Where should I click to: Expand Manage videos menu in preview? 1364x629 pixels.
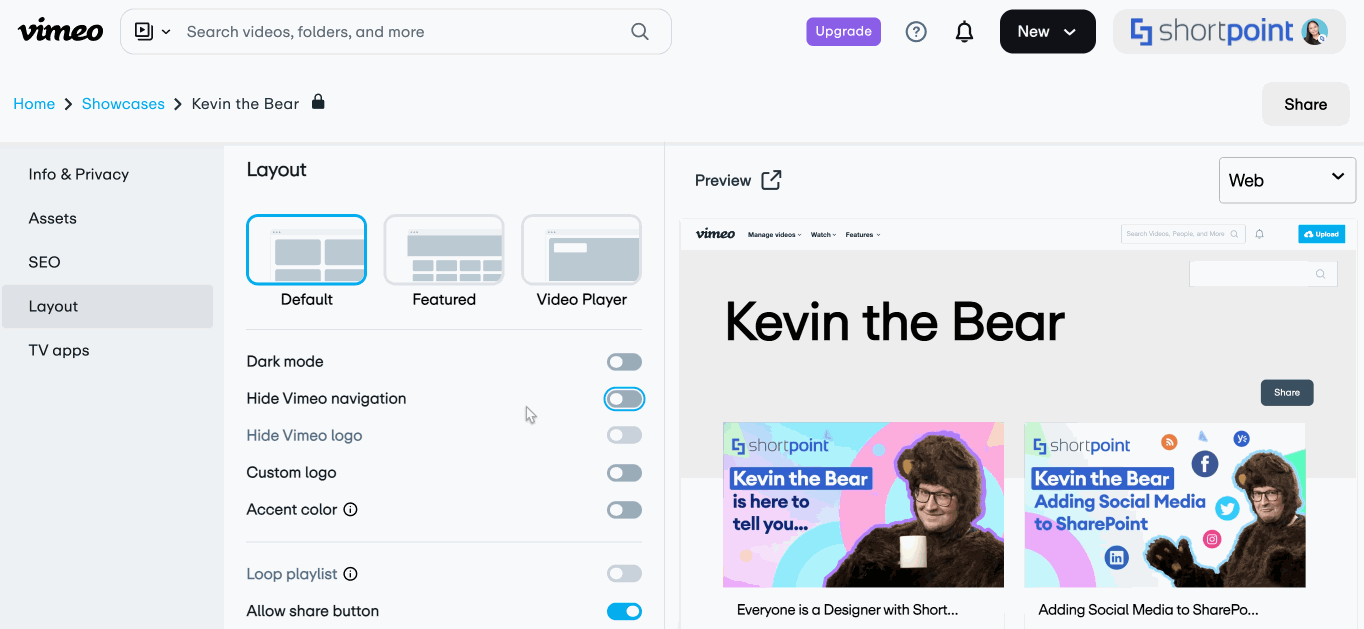(774, 235)
